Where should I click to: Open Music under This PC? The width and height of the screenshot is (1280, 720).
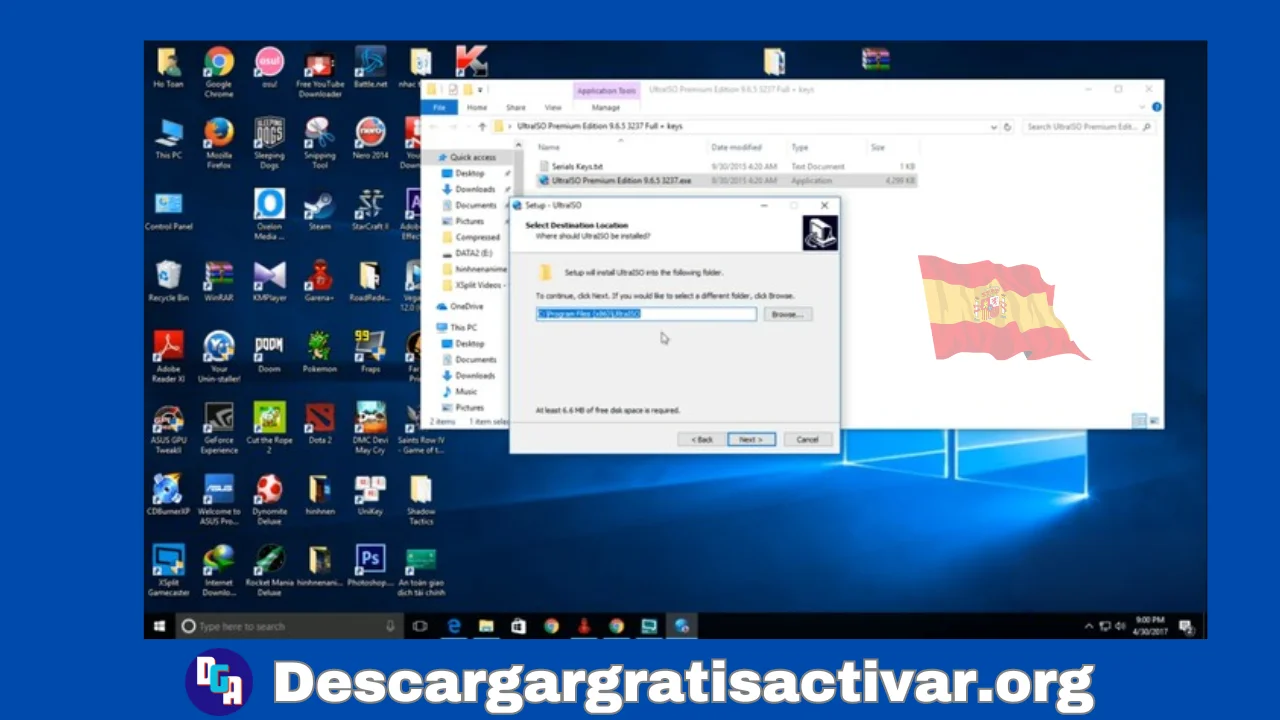tap(466, 391)
